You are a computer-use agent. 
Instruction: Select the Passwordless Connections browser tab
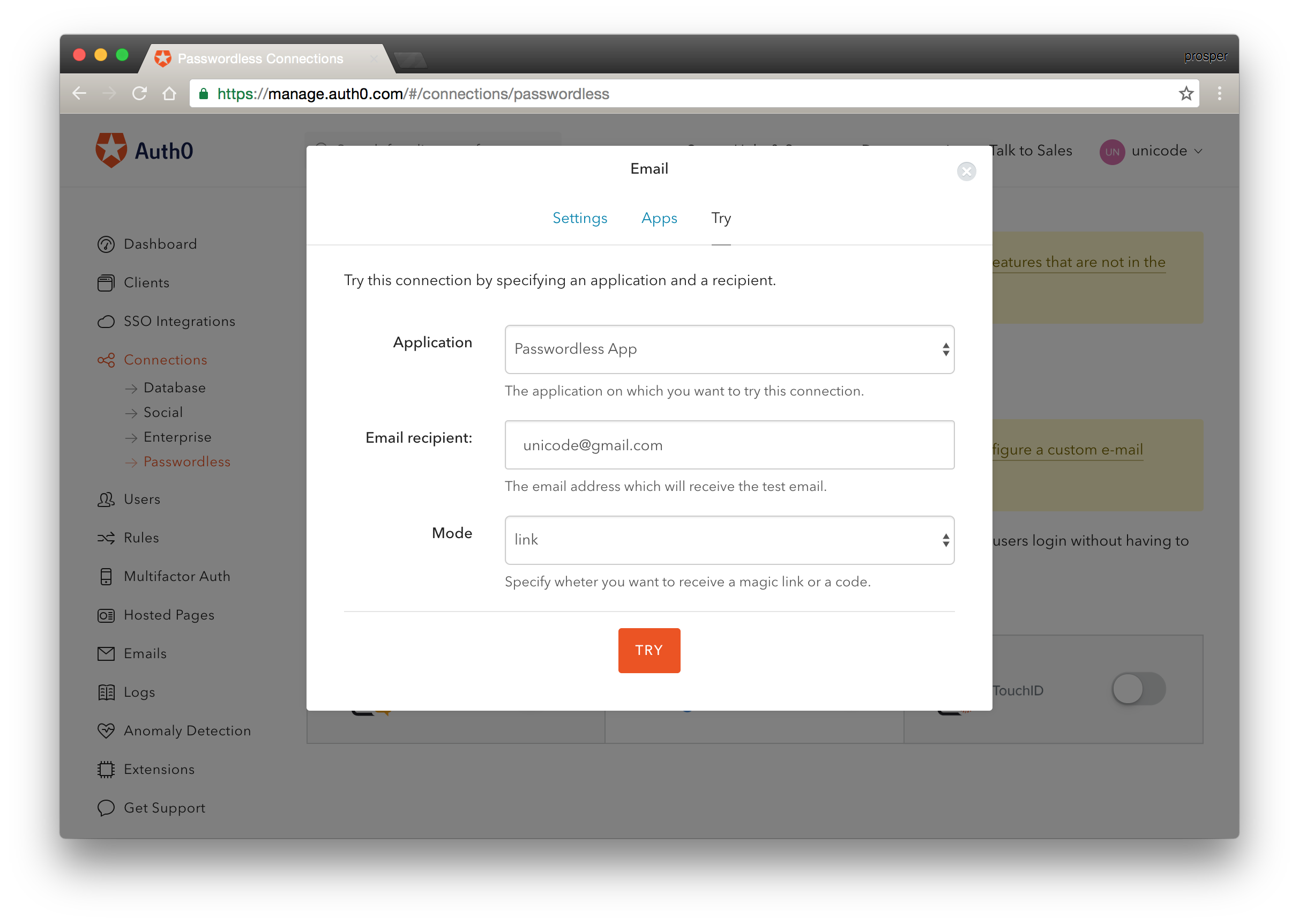click(x=267, y=58)
